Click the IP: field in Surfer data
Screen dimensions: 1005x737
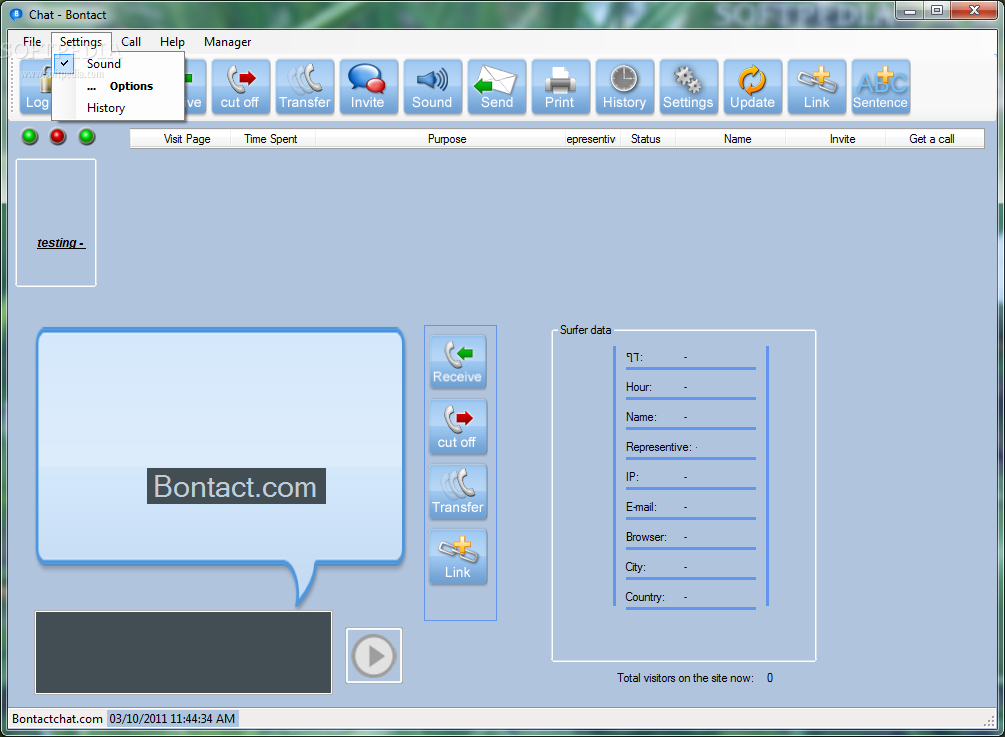point(690,477)
